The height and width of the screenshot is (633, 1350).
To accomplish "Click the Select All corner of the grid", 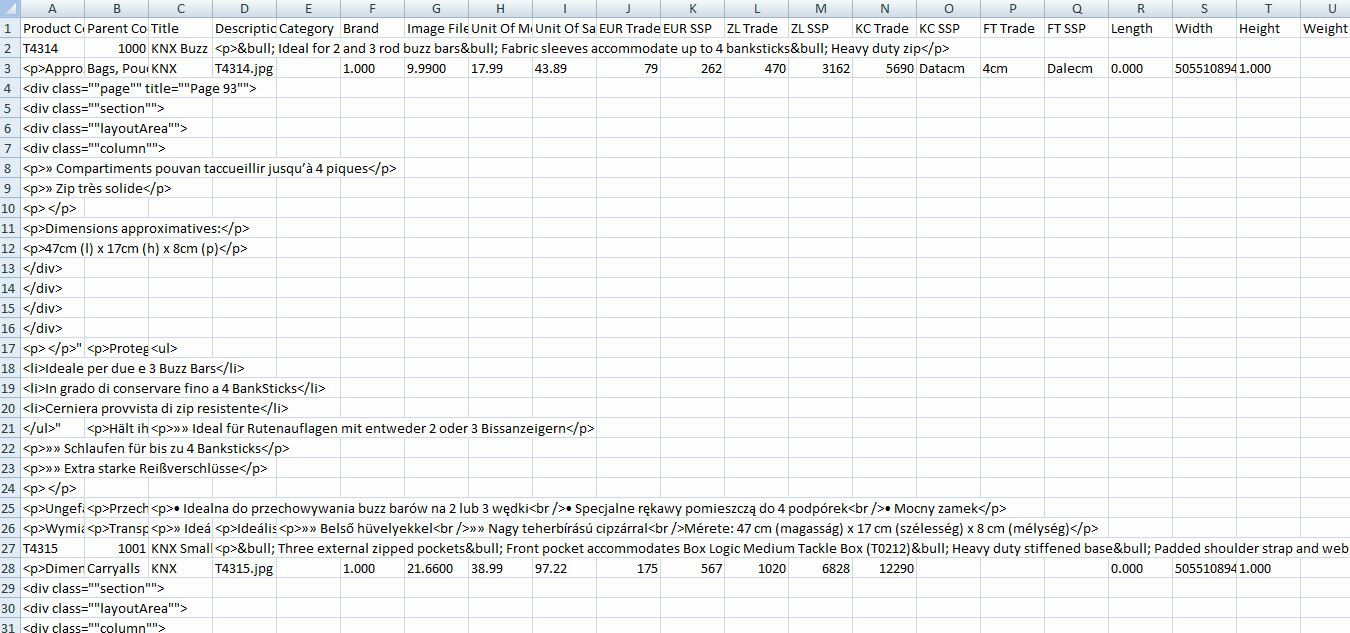I will 10,9.
